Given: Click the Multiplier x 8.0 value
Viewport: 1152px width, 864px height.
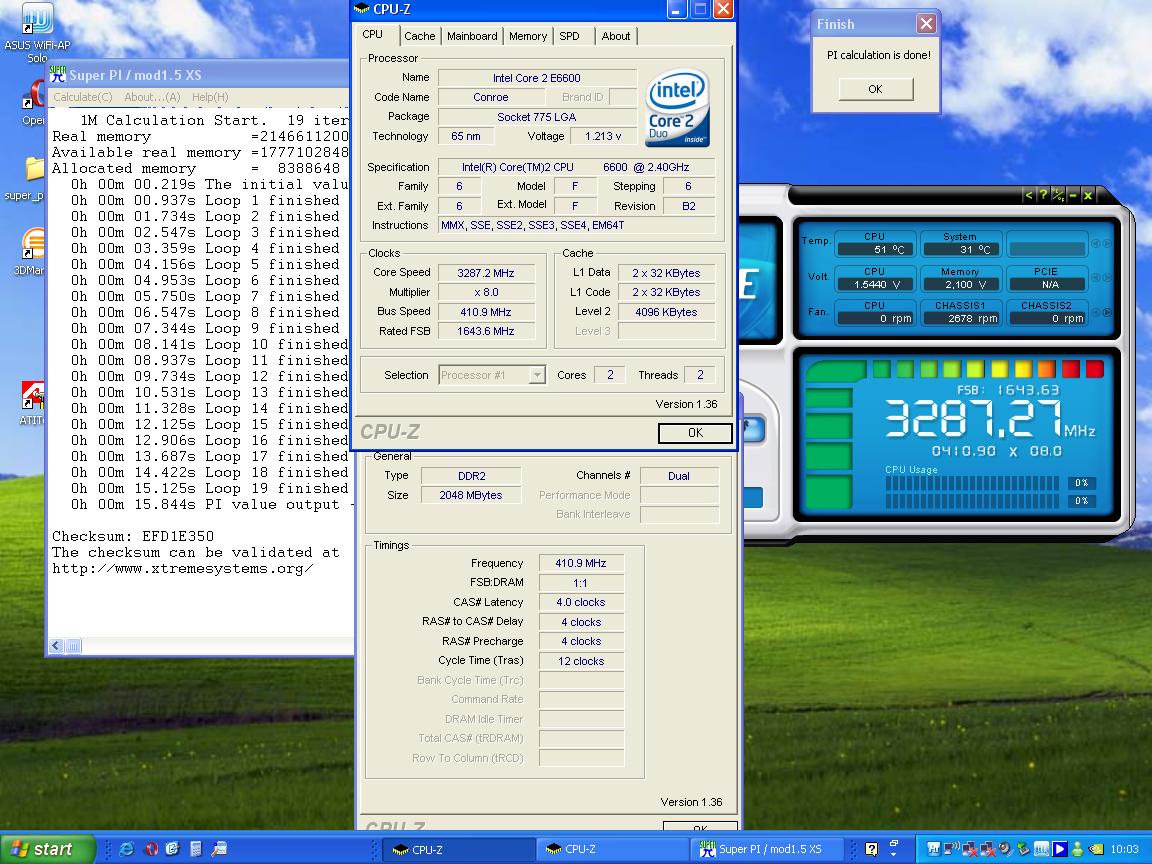Looking at the screenshot, I should (x=486, y=292).
